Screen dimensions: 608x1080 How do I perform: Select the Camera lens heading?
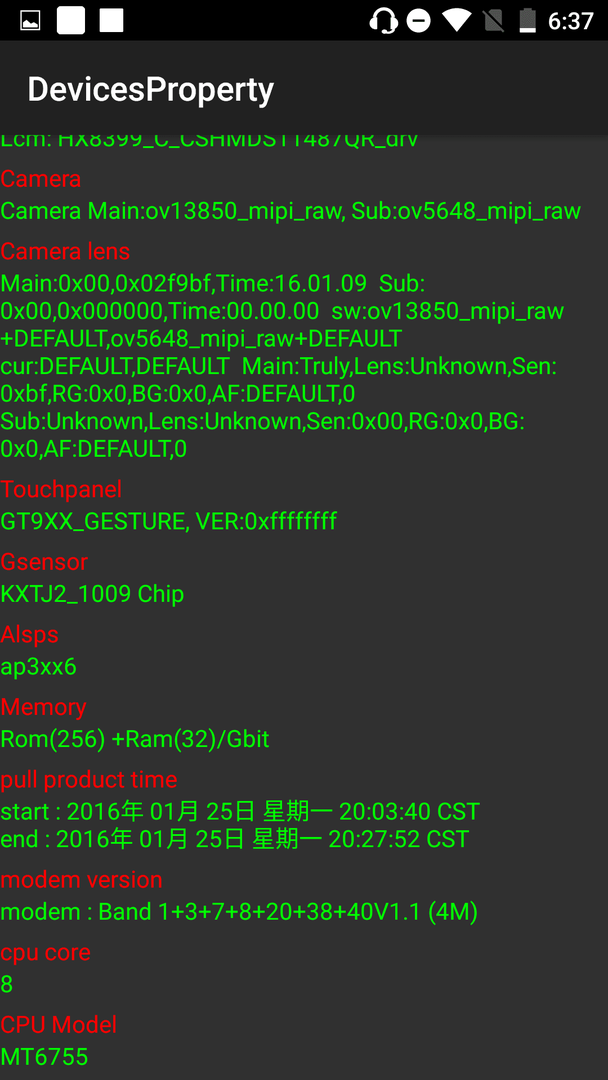click(65, 251)
